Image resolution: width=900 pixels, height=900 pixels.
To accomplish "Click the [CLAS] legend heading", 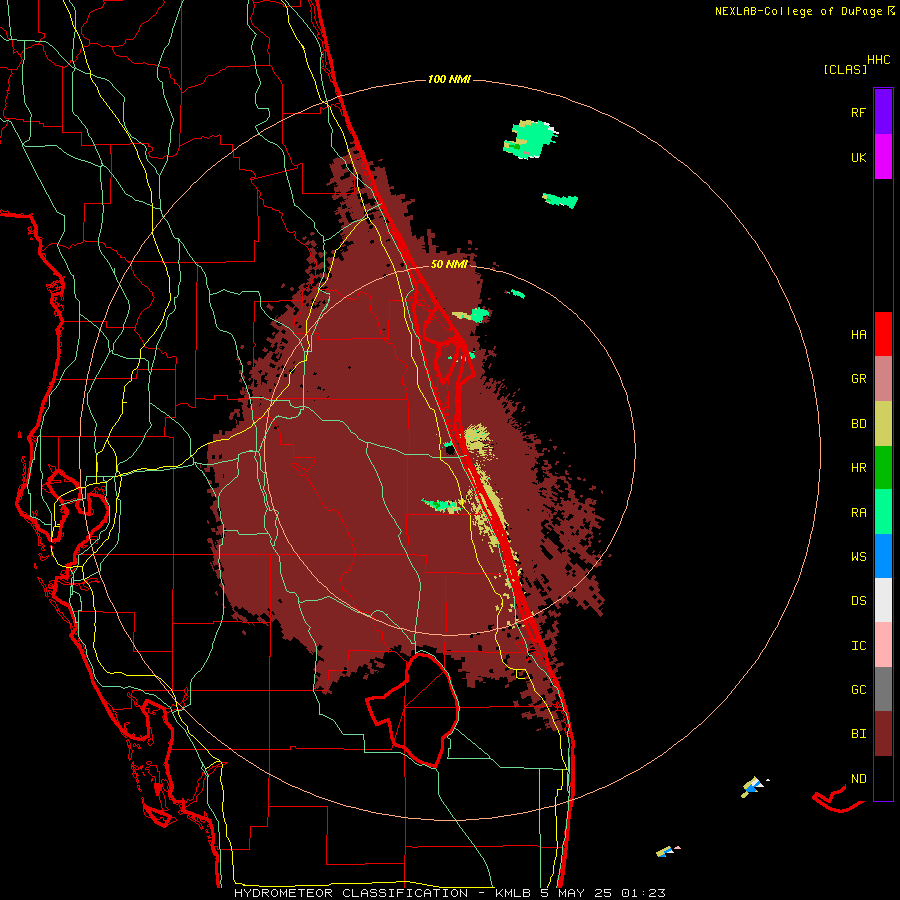I will point(845,70).
